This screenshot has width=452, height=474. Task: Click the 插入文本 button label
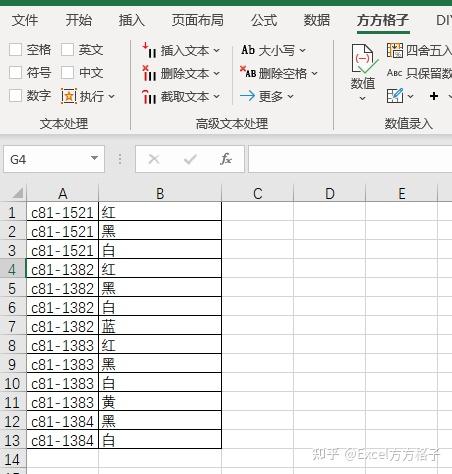click(x=185, y=51)
